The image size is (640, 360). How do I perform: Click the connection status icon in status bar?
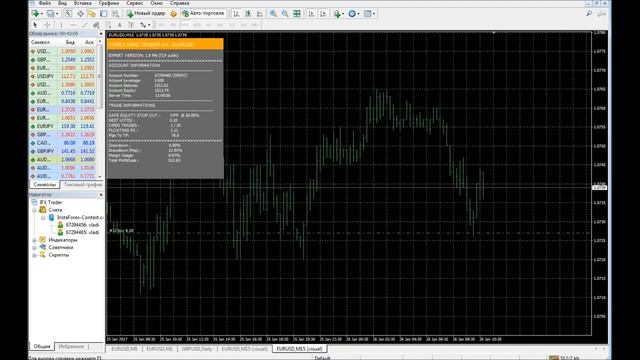coord(554,358)
